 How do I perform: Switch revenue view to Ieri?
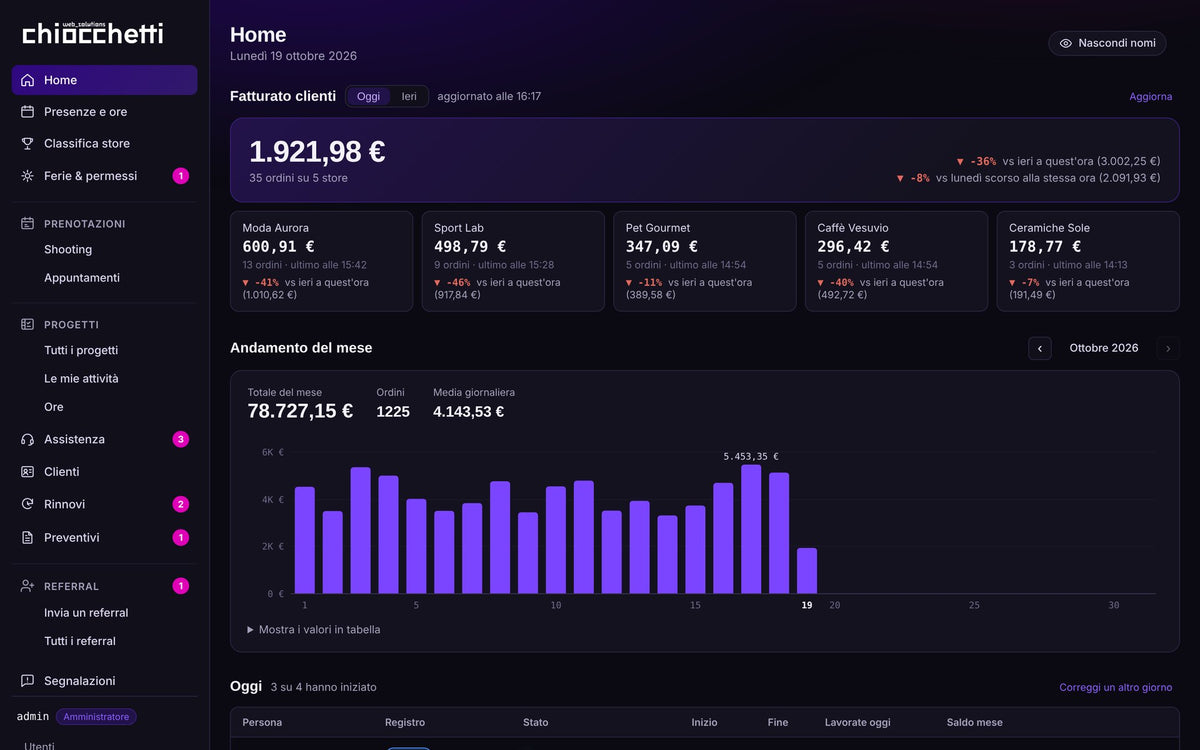tap(409, 96)
